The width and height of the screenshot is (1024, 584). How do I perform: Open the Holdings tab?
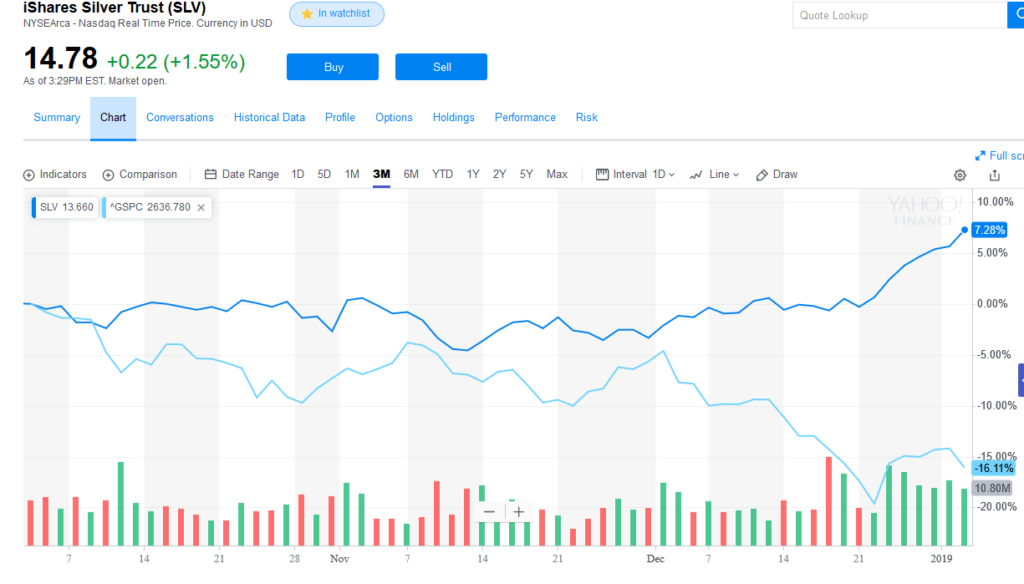click(x=453, y=117)
